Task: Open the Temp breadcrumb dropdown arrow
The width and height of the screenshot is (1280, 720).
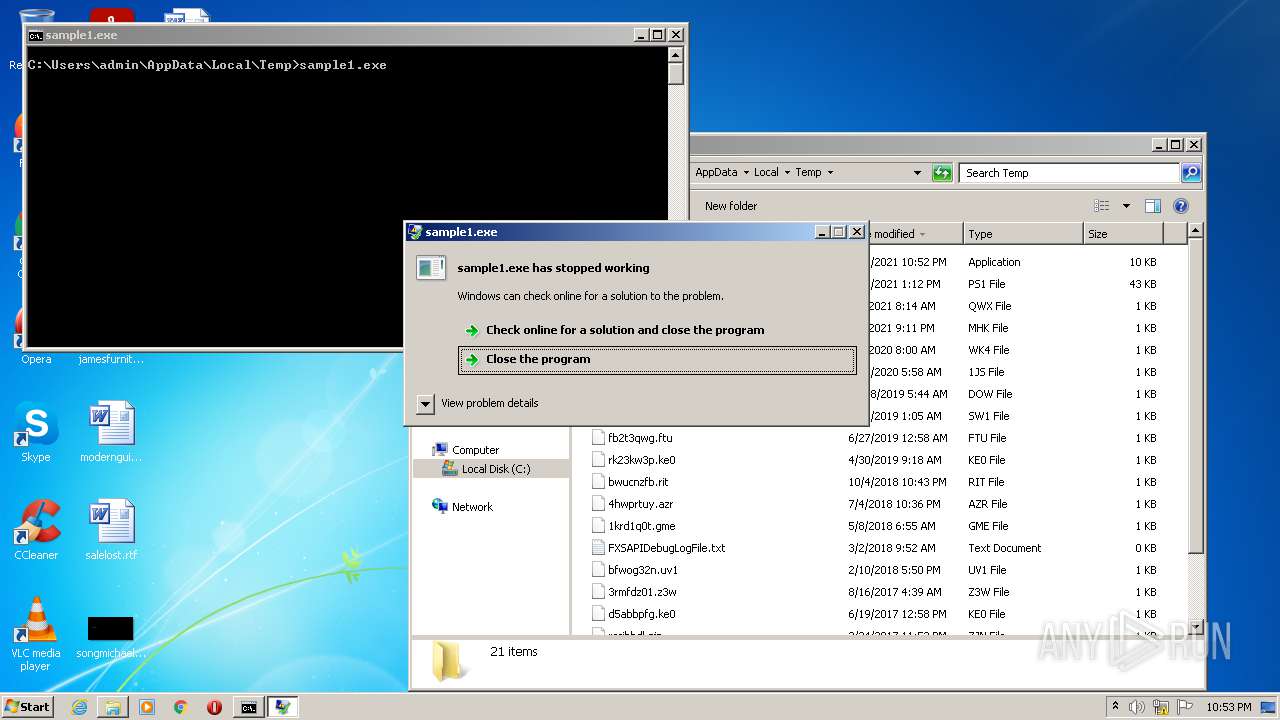Action: (x=830, y=173)
